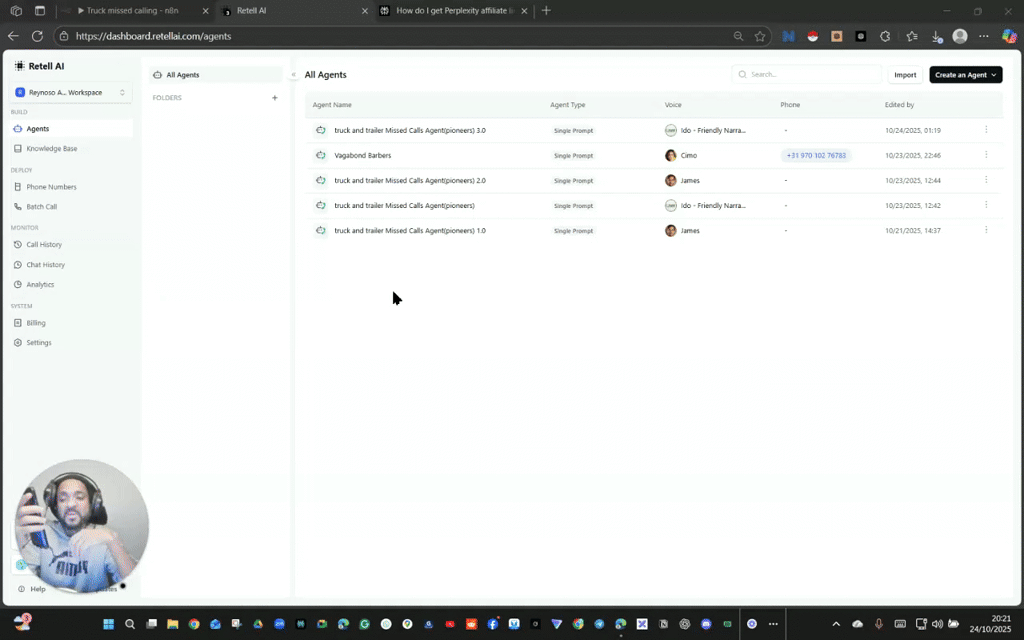Open browser profile avatar

point(959,37)
